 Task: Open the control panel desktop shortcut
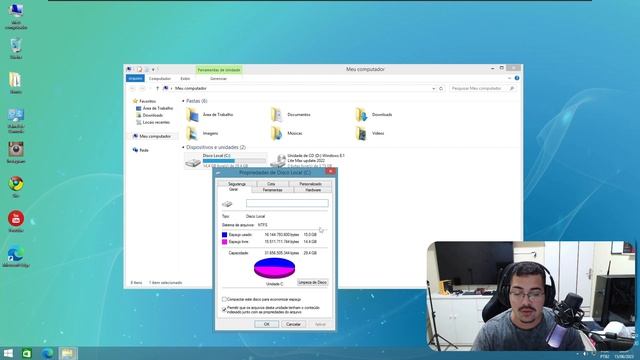(16, 120)
